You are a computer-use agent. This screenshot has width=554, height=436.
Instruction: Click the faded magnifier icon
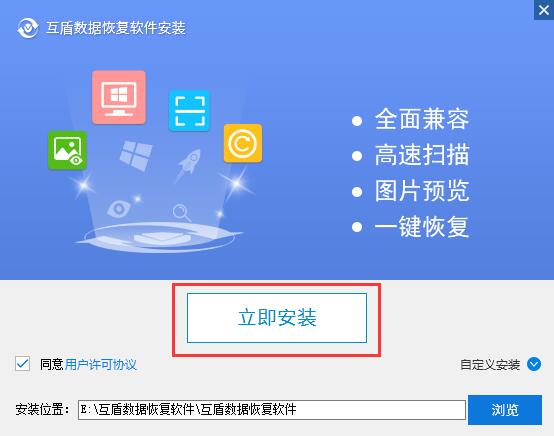coord(182,212)
